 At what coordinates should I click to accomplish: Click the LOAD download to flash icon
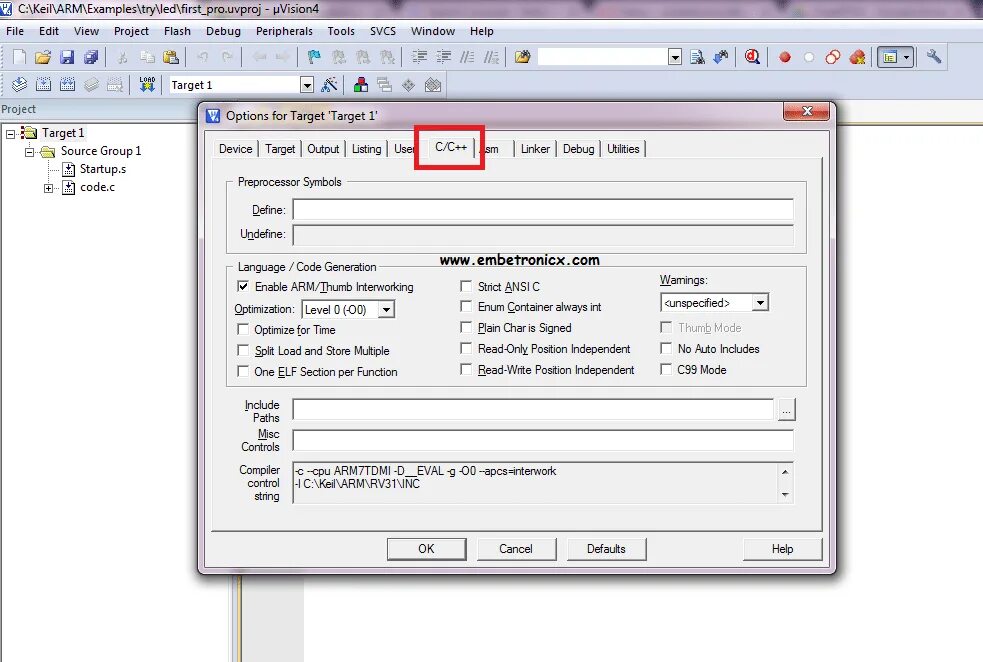pos(147,85)
